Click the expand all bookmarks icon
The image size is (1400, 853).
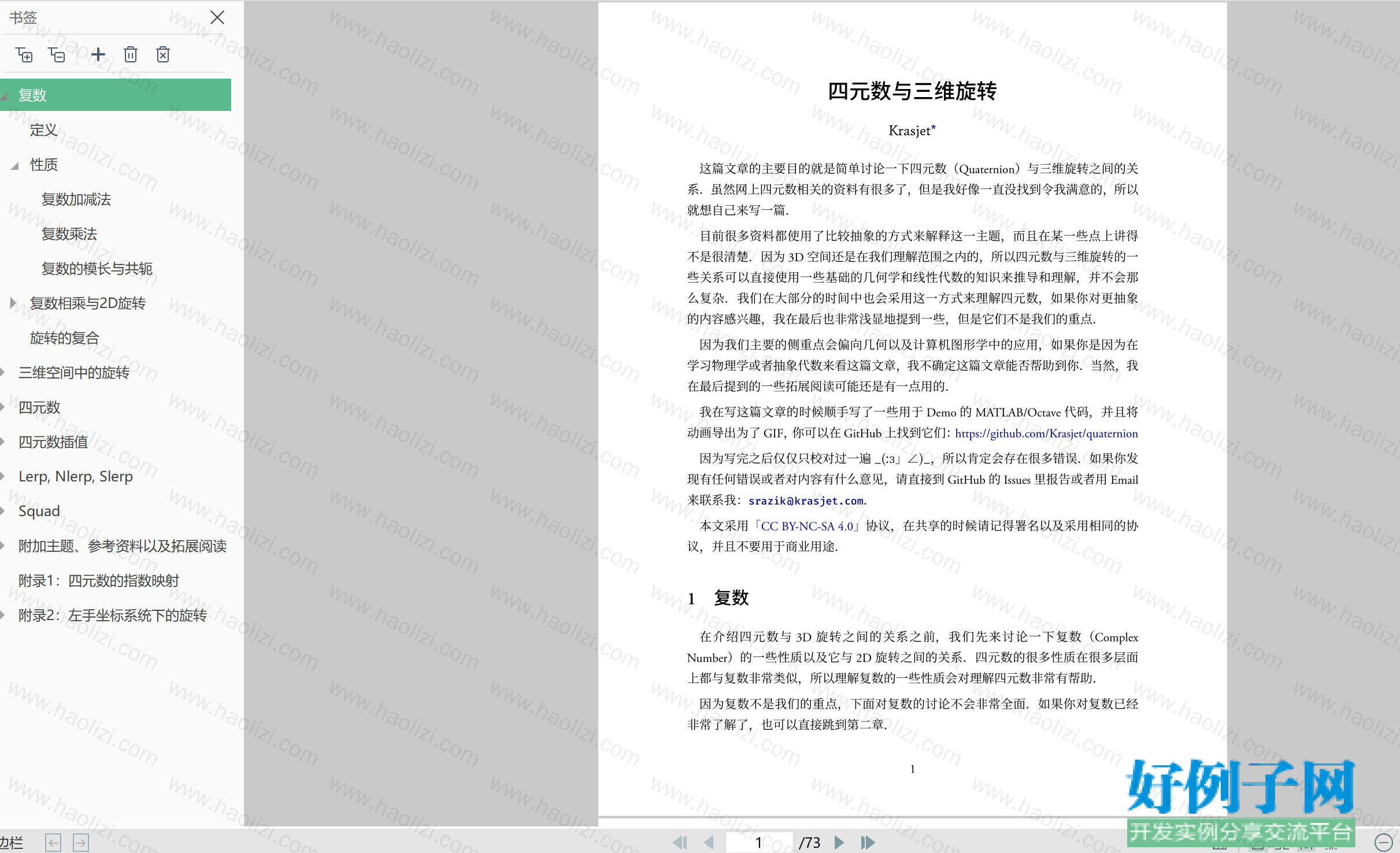click(x=24, y=55)
